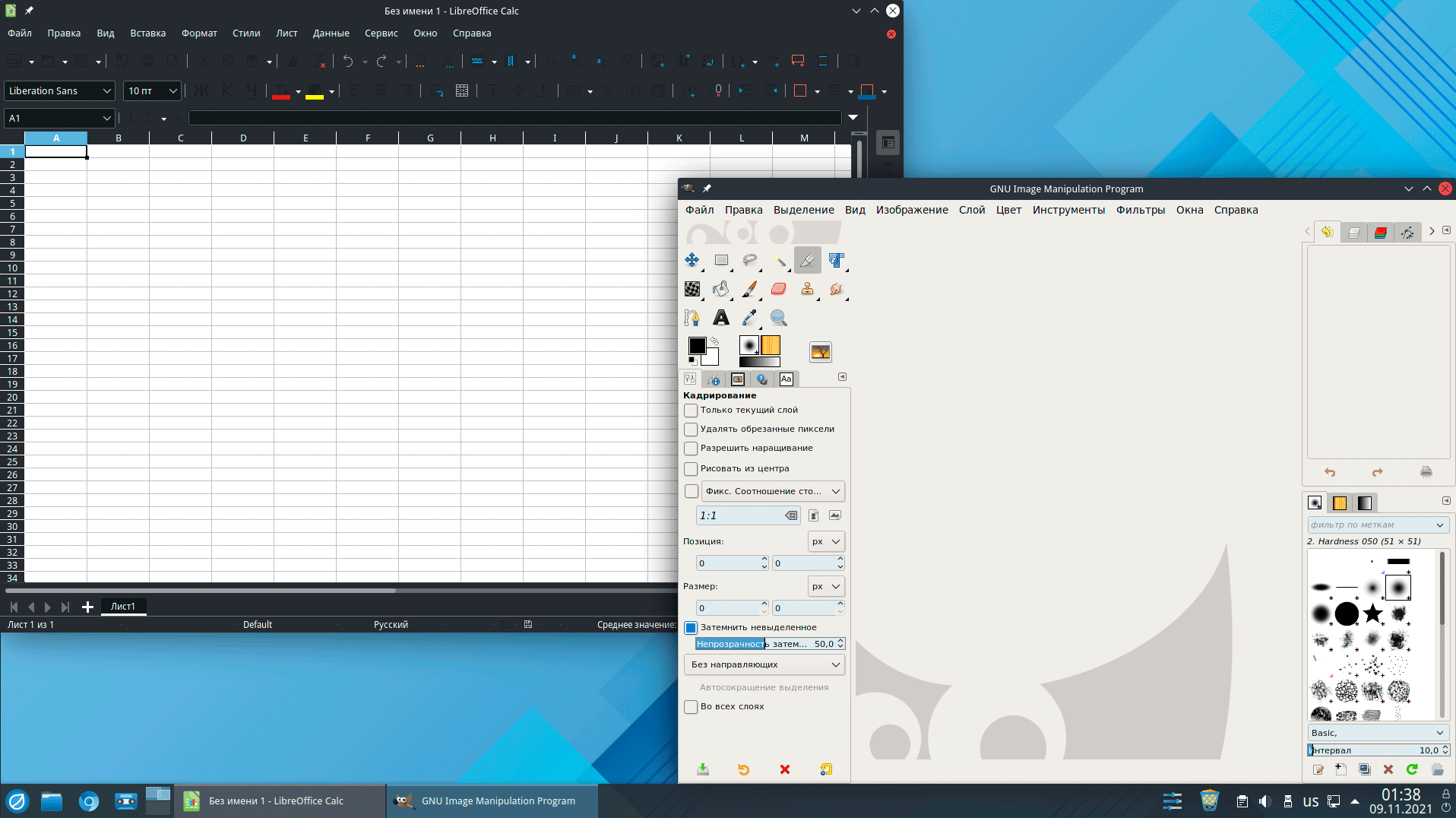Image resolution: width=1456 pixels, height=818 pixels.
Task: Select the Zoom magnifier tool
Action: [778, 318]
